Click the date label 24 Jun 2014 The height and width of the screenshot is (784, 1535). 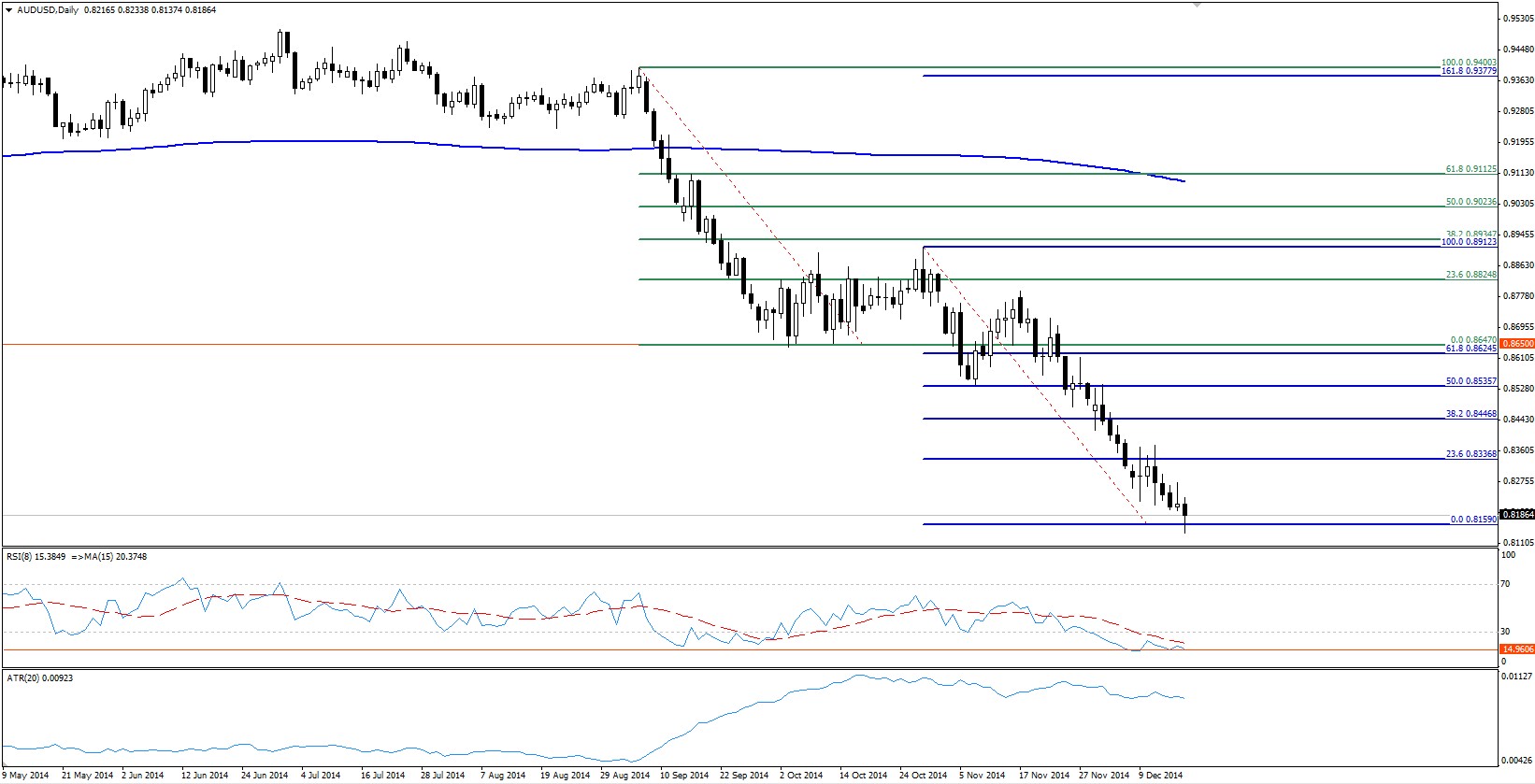(x=265, y=776)
